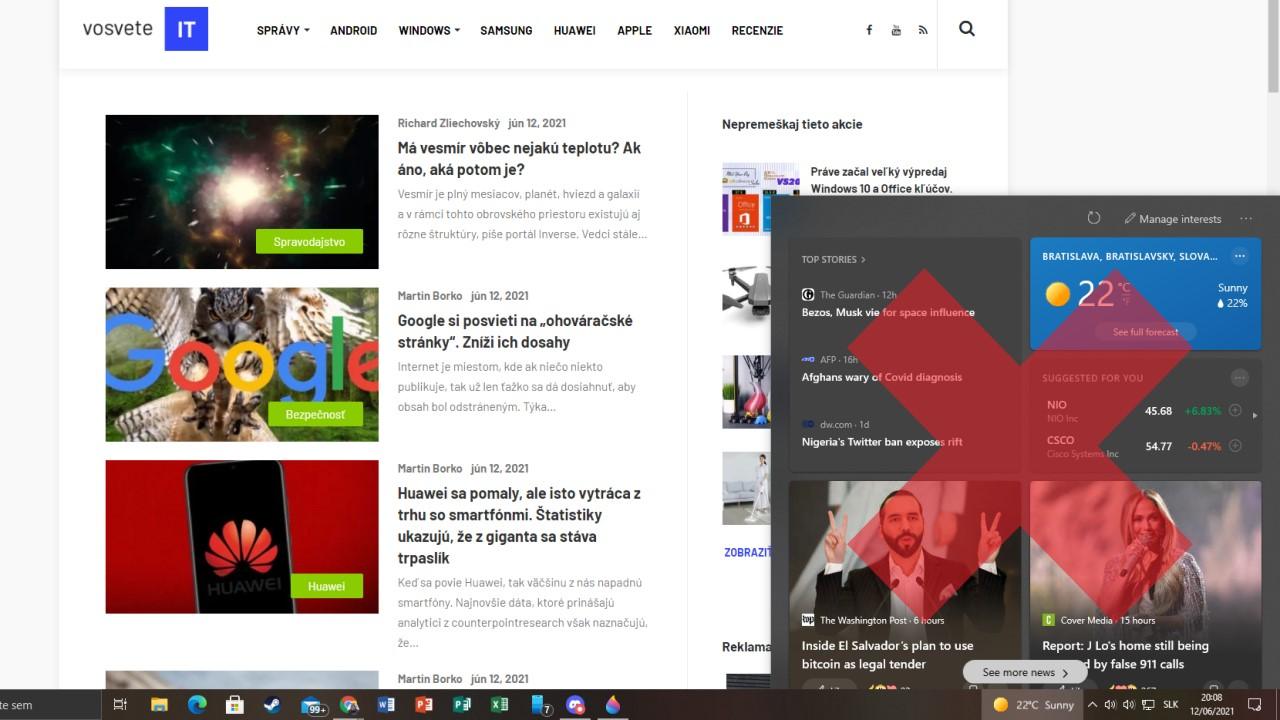The image size is (1280, 720).
Task: Switch to Chrome on the taskbar
Action: [349, 705]
